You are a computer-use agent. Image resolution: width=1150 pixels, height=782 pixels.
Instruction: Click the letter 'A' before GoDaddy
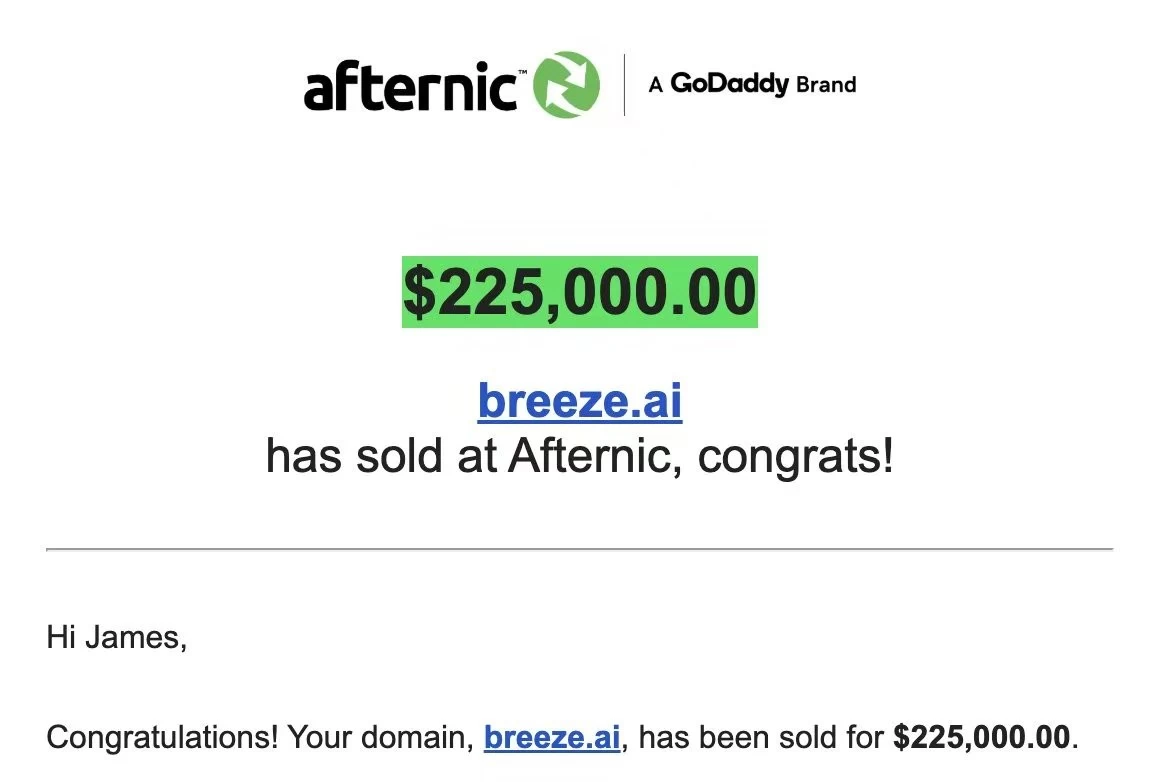click(655, 85)
